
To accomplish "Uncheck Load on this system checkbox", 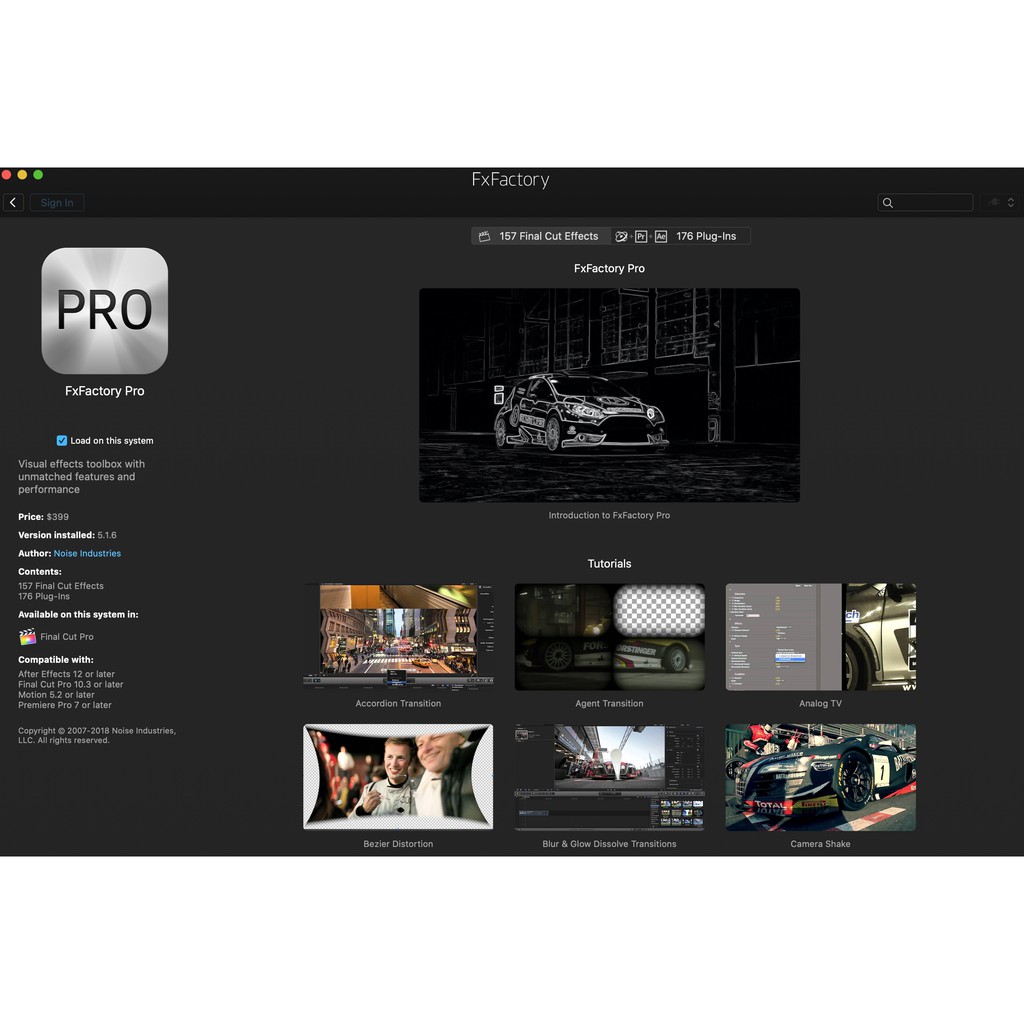I will point(62,440).
